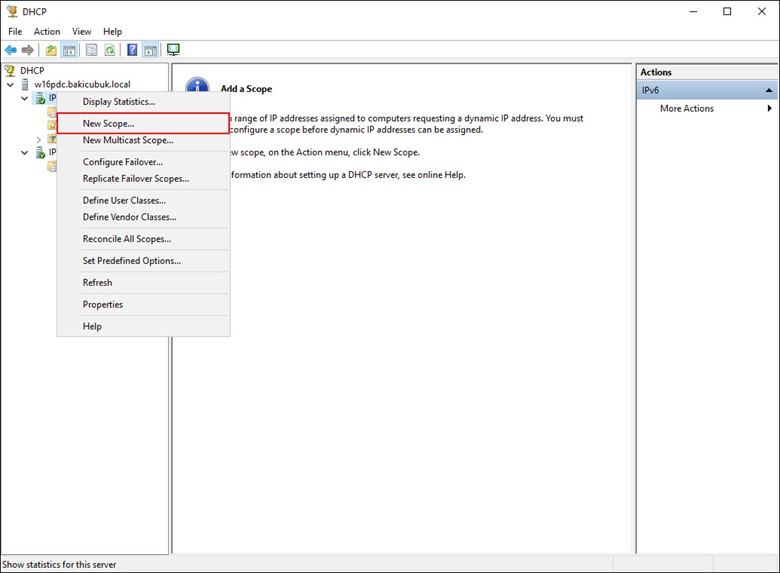Screen dimensions: 780x573
Task: Toggle the Show/Hide Action Pane toolbar icon
Action: point(150,50)
